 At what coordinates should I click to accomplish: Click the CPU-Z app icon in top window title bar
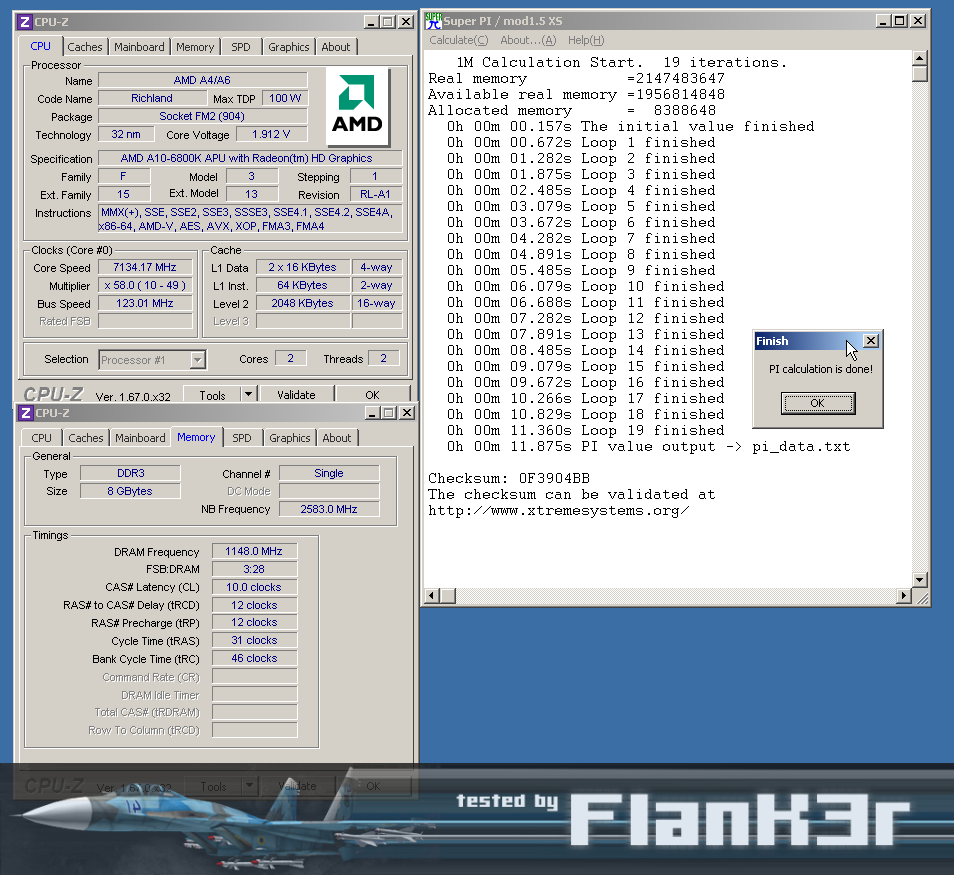pyautogui.click(x=24, y=22)
